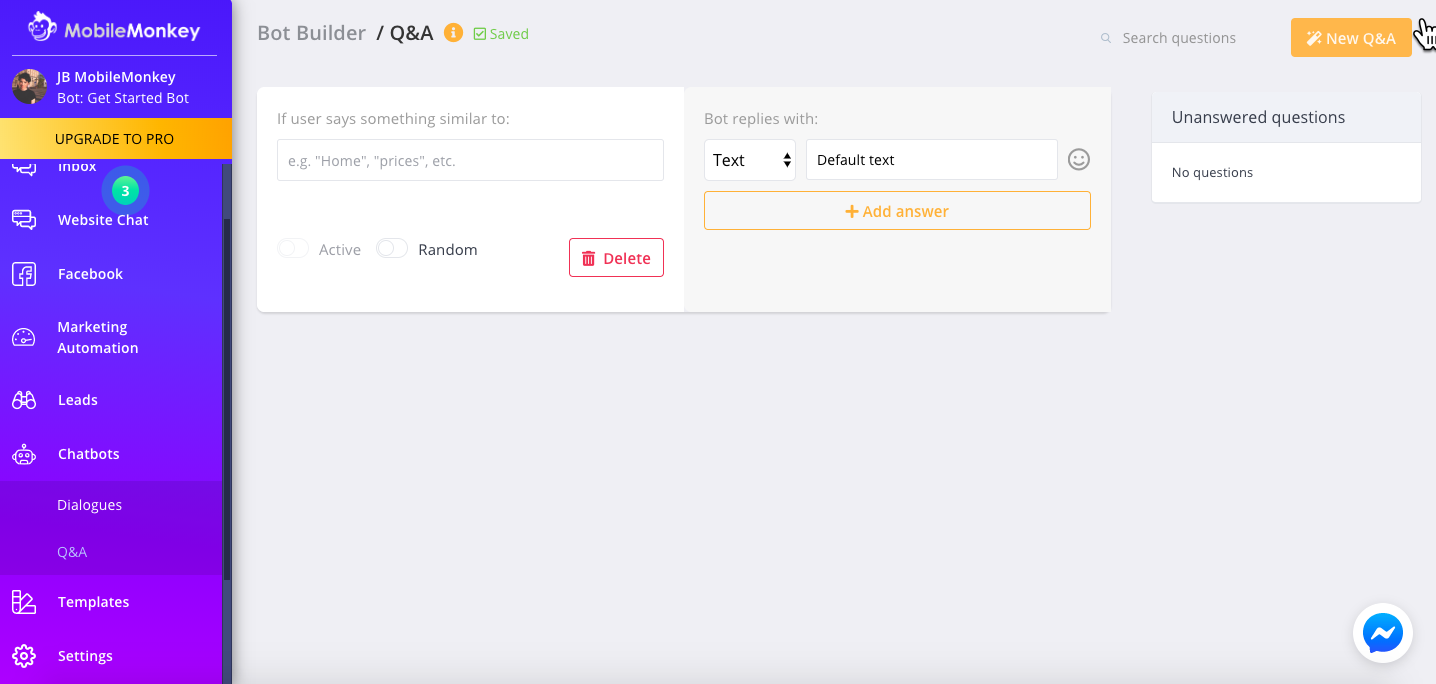Switch to the Q&A section

72,551
